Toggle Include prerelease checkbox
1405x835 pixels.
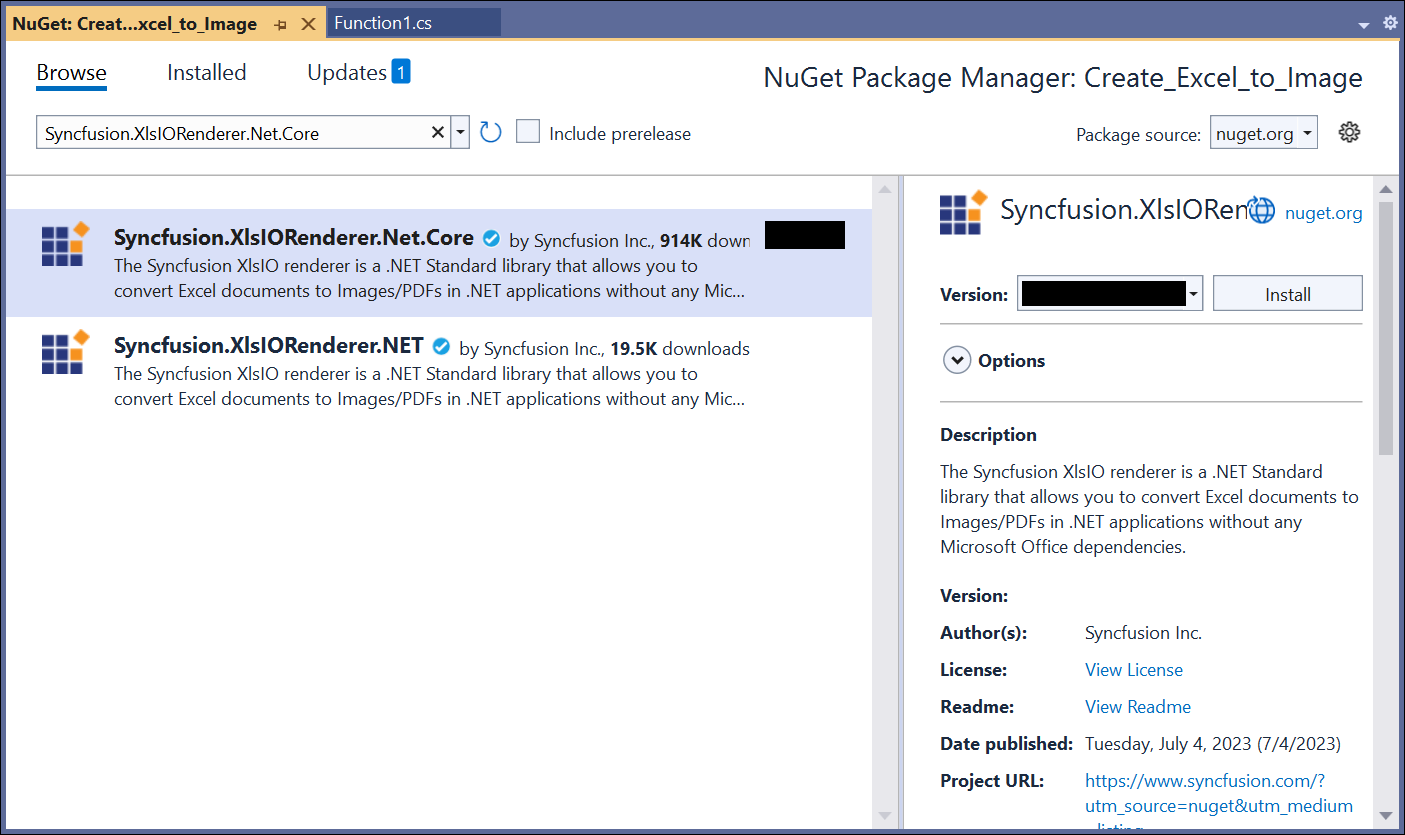click(x=528, y=132)
